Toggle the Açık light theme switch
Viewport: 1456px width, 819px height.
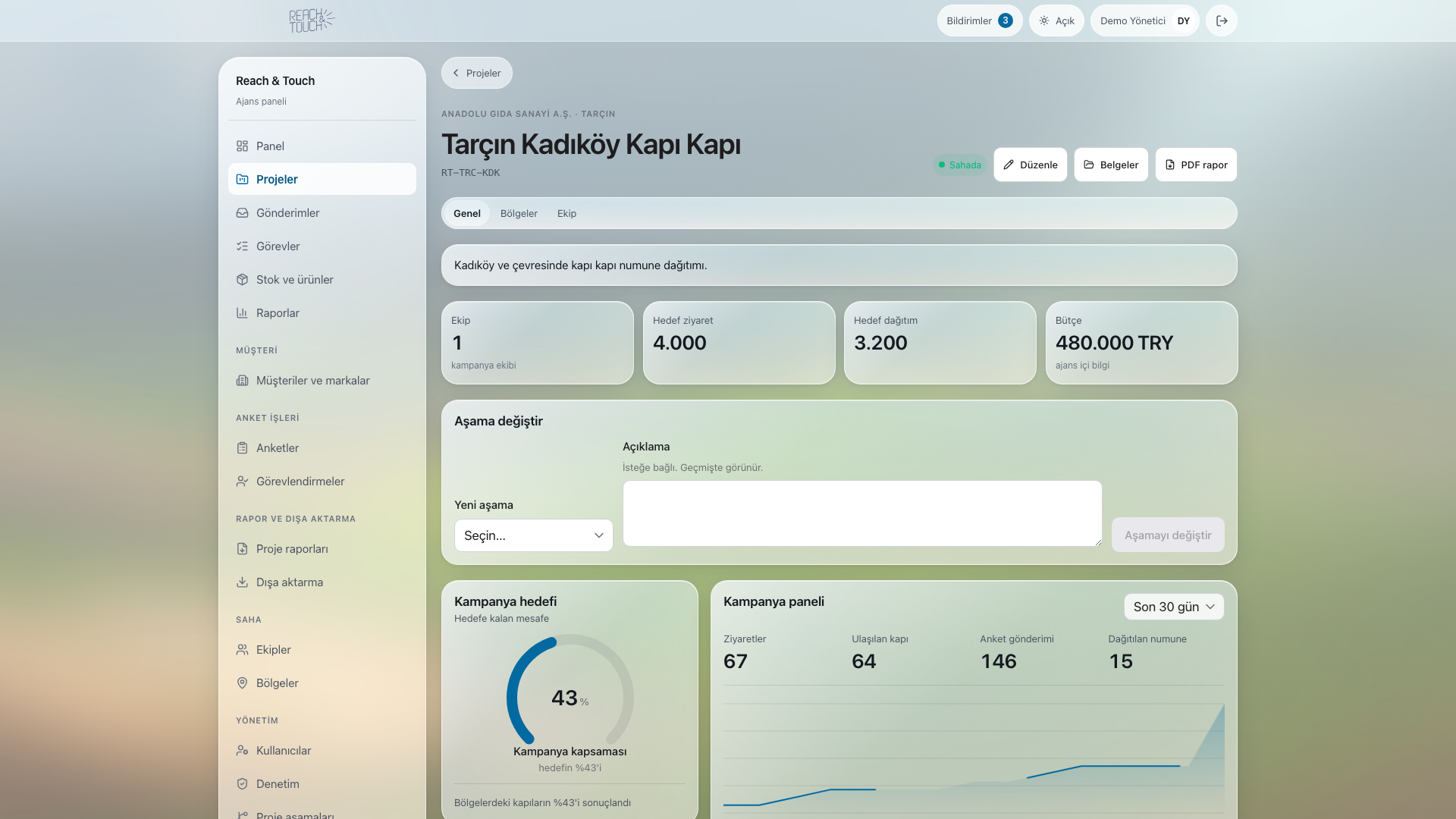[x=1056, y=20]
